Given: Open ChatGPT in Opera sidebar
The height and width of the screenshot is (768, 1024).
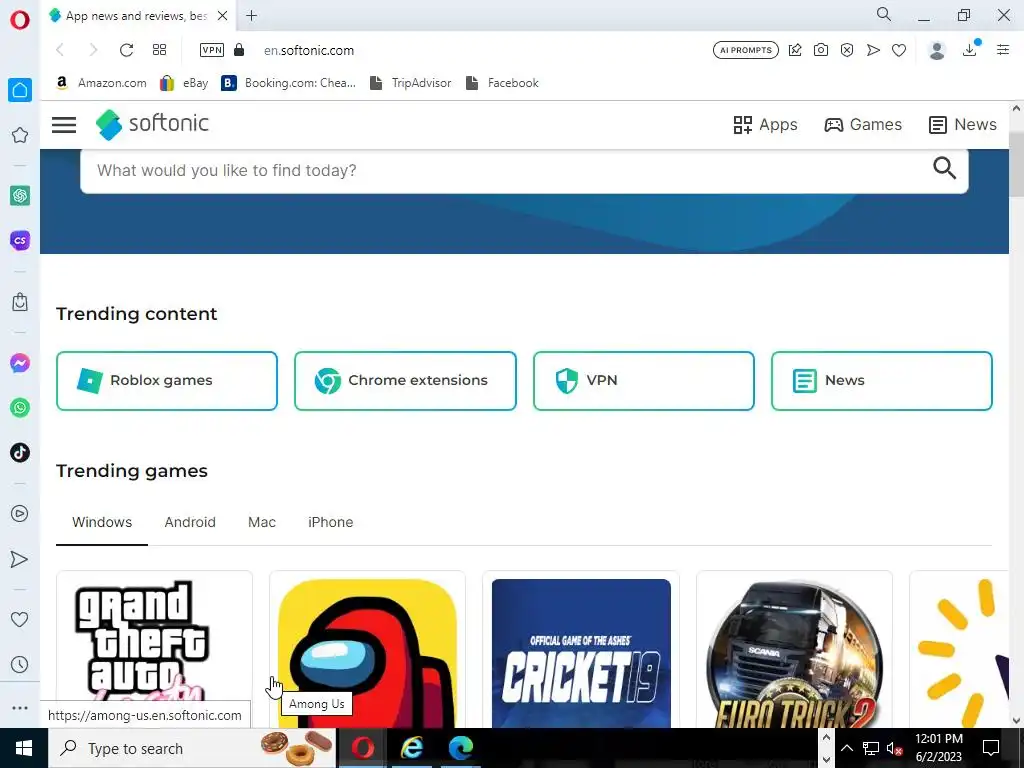Looking at the screenshot, I should [20, 195].
